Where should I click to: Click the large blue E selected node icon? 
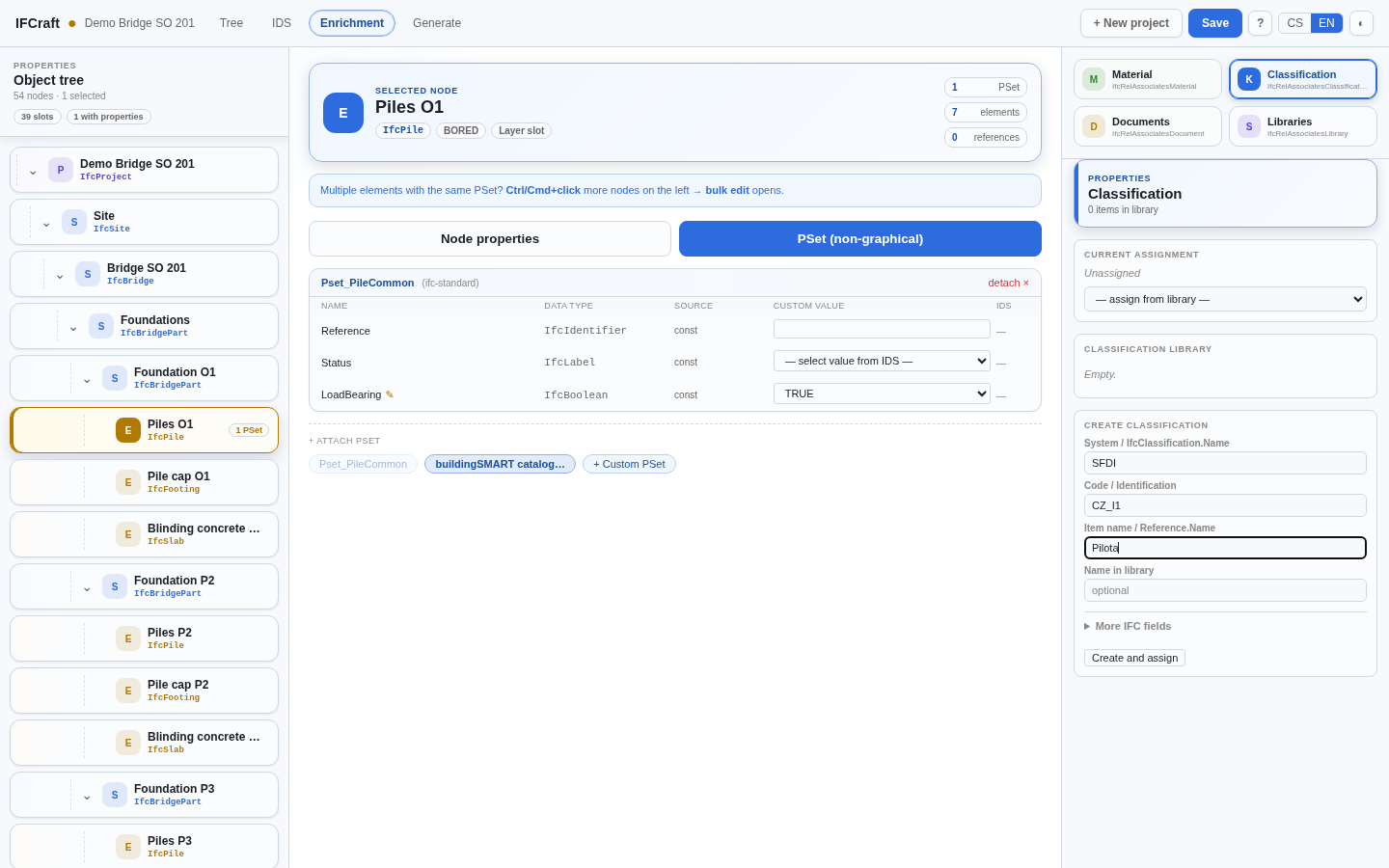coord(343,113)
